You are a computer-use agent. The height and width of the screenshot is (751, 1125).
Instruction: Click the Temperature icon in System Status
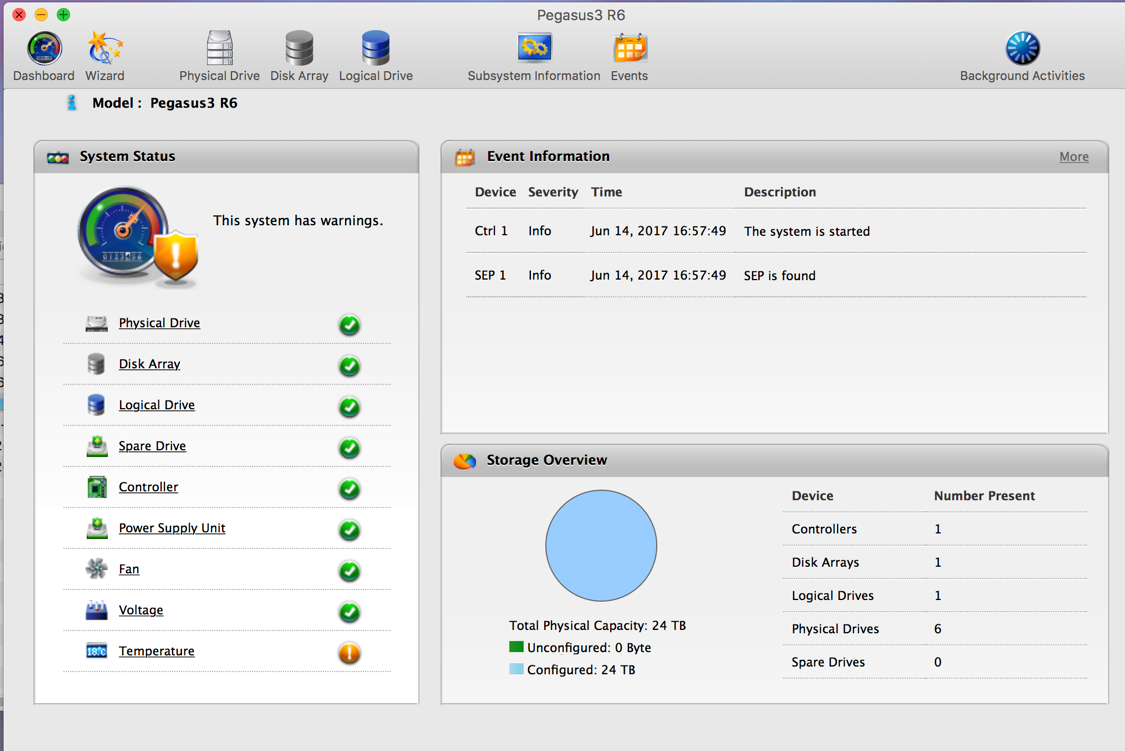(x=96, y=651)
